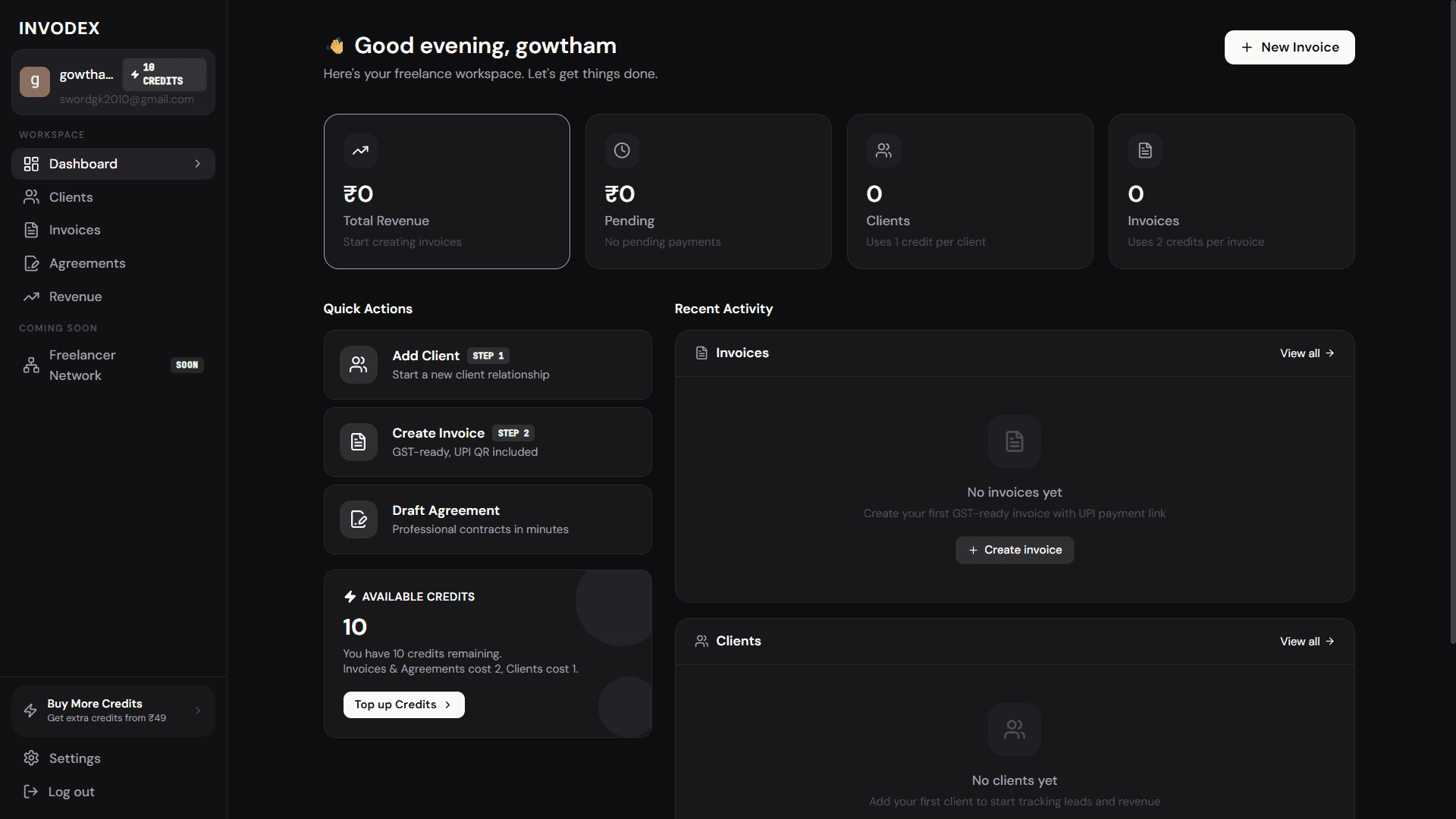1456x819 pixels.
Task: Click the Draft Agreement pen icon
Action: pos(359,519)
